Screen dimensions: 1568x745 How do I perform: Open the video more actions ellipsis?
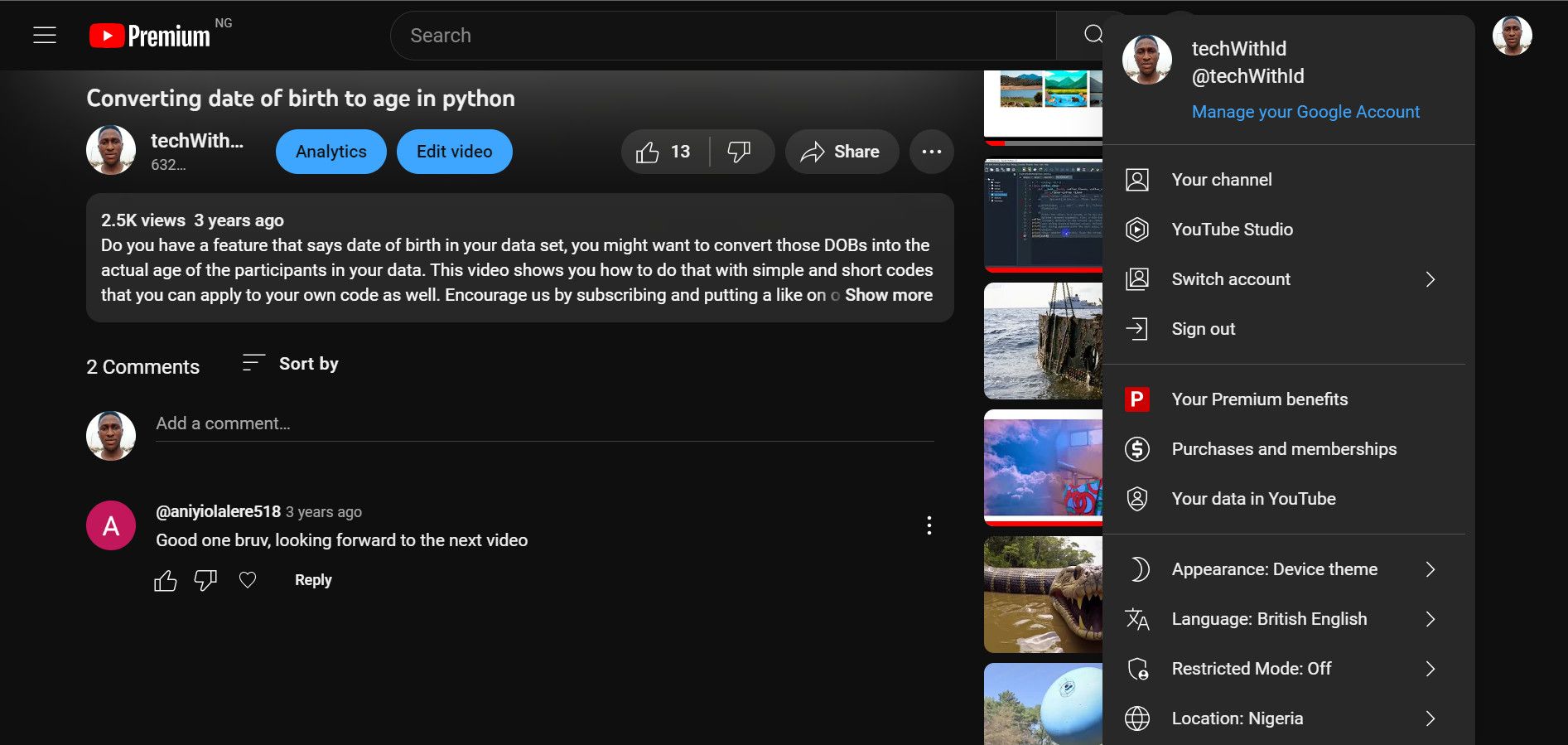pyautogui.click(x=931, y=152)
